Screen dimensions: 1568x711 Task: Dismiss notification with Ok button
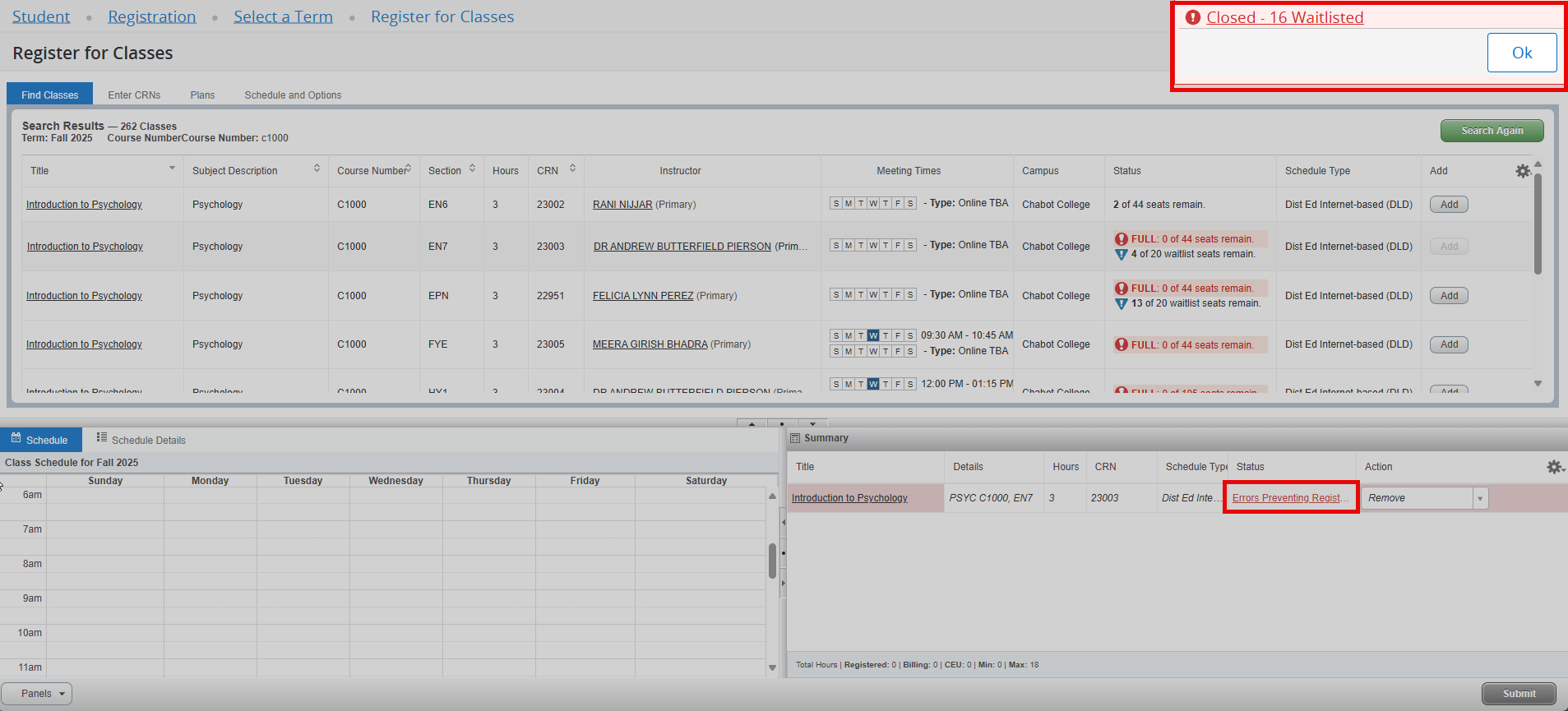point(1521,53)
